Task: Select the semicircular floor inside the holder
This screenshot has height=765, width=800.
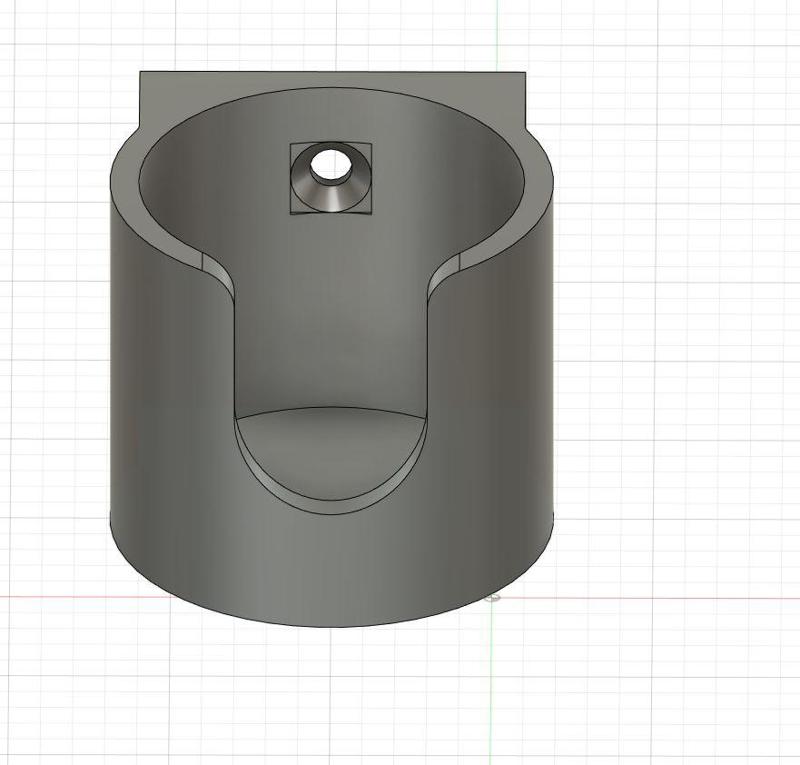Action: [x=331, y=452]
